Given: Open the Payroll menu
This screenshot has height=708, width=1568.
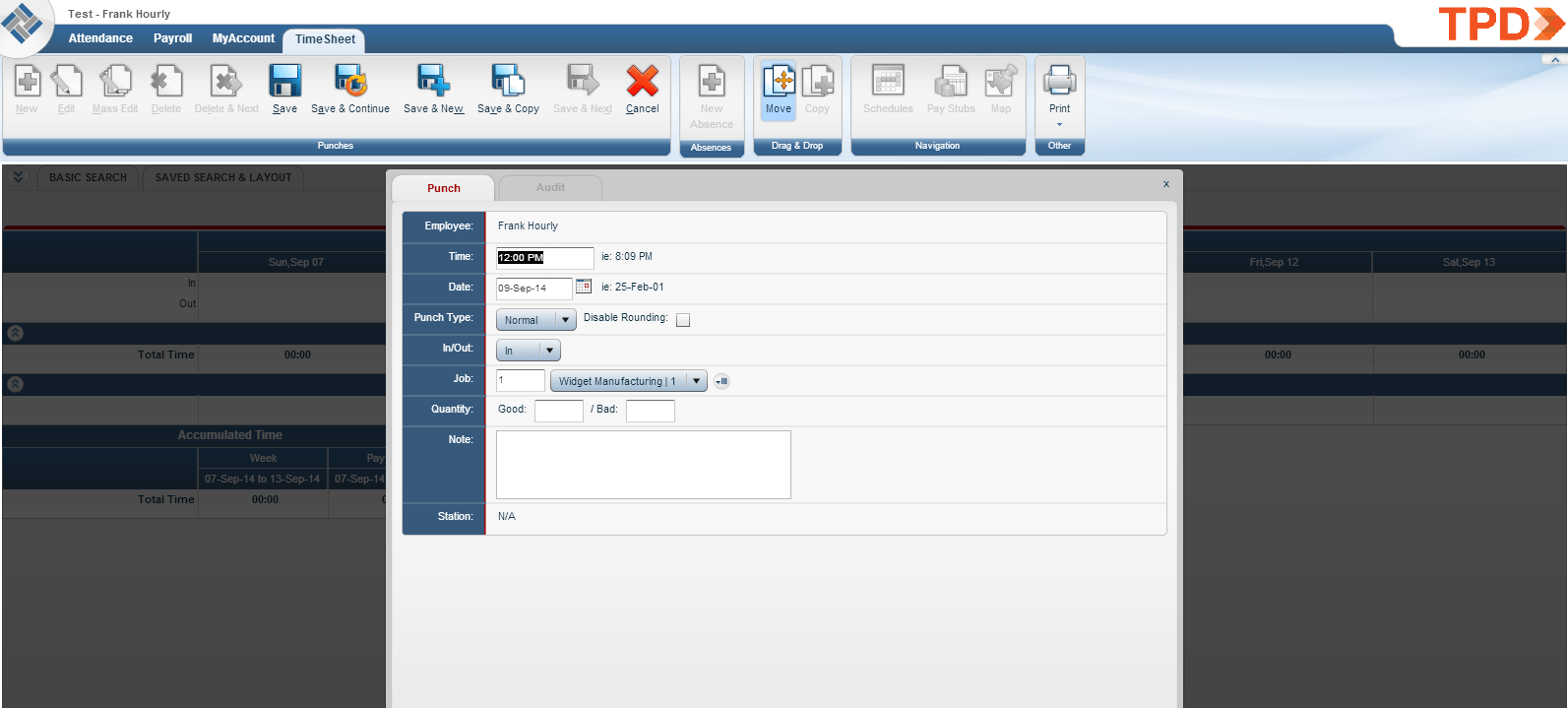Looking at the screenshot, I should [x=172, y=38].
